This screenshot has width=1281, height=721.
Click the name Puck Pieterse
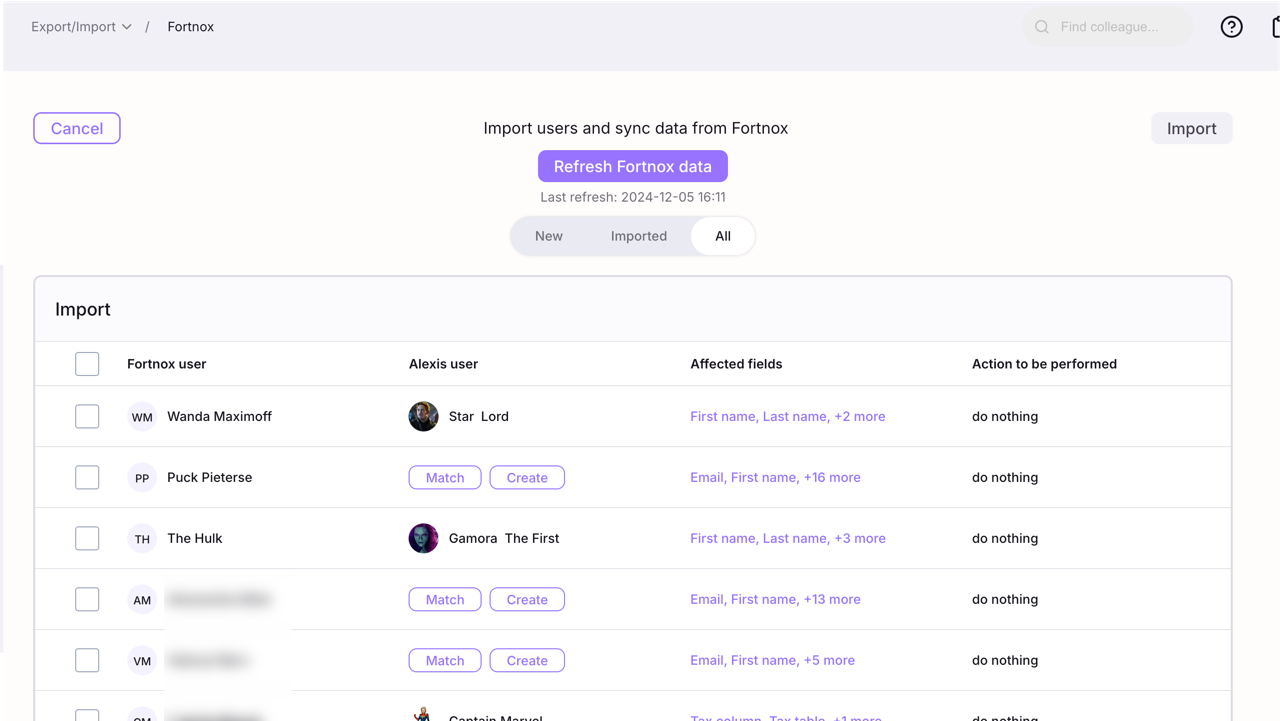210,477
